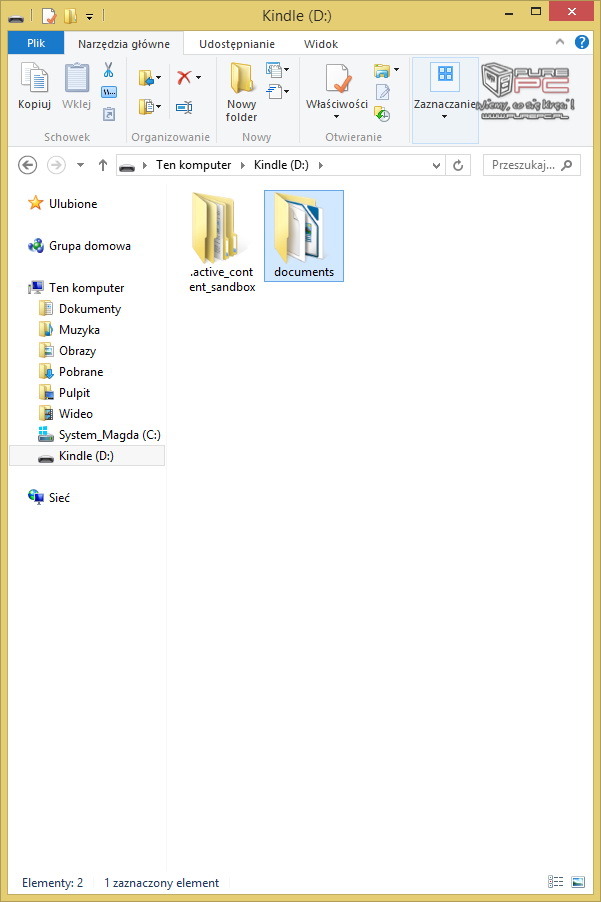Click the quick access New folder icon

70,16
